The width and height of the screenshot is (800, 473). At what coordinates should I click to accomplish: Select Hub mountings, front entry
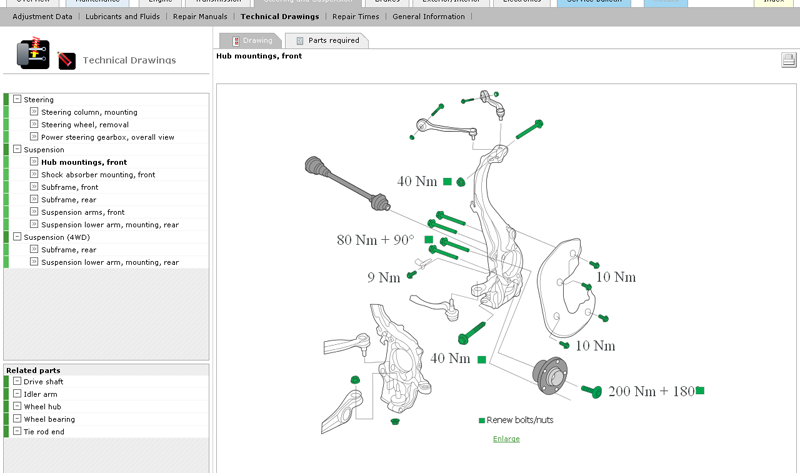click(84, 162)
